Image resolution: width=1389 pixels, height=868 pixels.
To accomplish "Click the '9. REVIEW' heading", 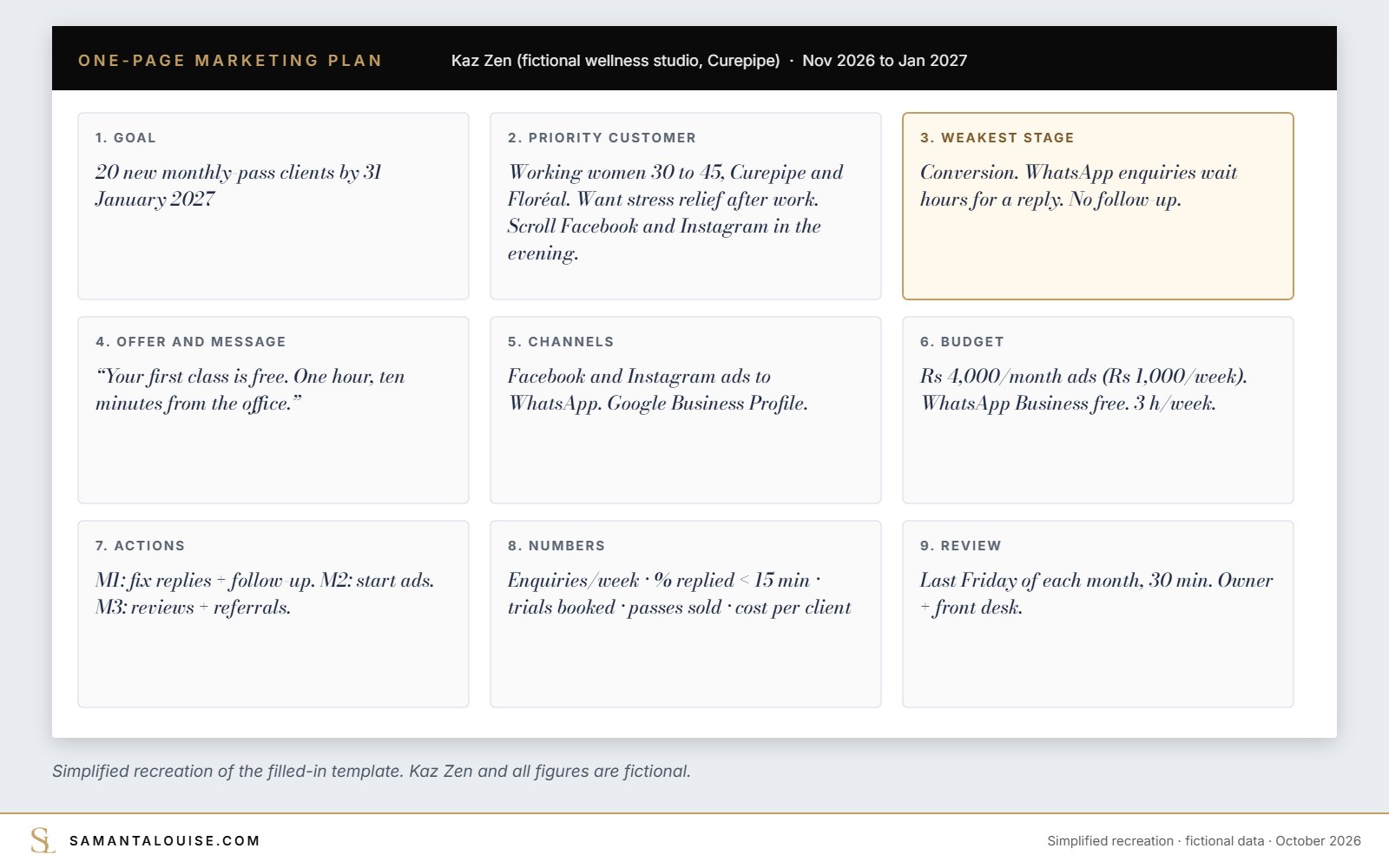I will (961, 546).
